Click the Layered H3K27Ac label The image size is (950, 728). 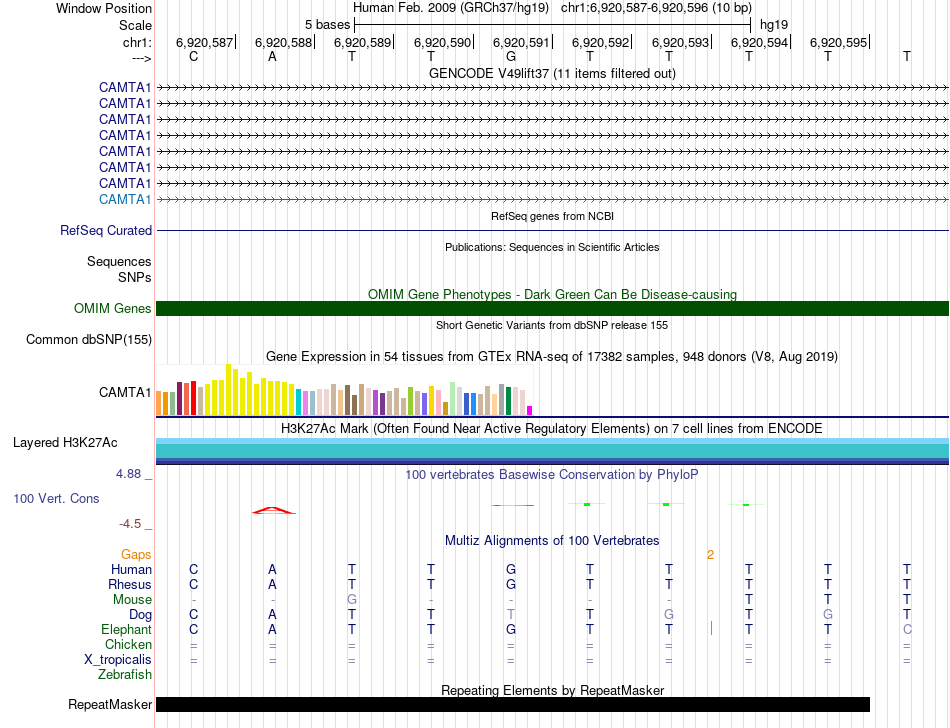pos(65,442)
